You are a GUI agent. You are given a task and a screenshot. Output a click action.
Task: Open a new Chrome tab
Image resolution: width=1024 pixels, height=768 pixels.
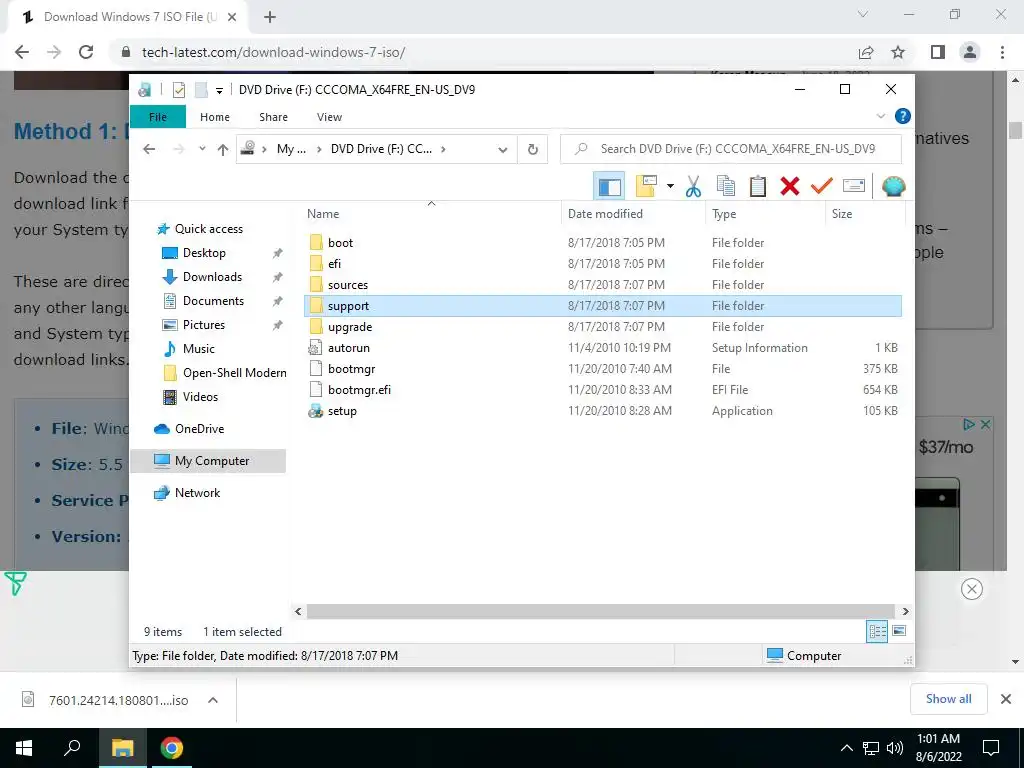click(x=270, y=17)
